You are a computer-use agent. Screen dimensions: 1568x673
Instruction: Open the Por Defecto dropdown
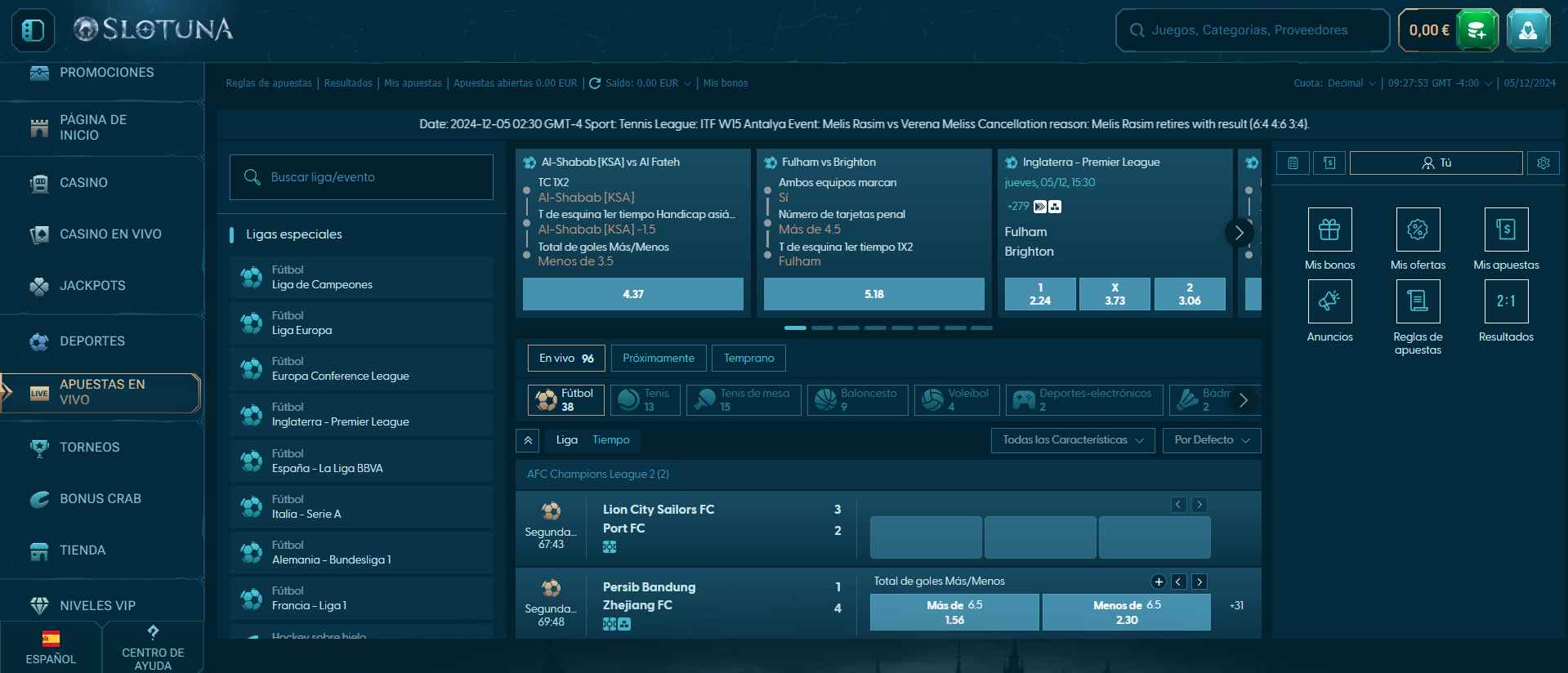(1212, 440)
